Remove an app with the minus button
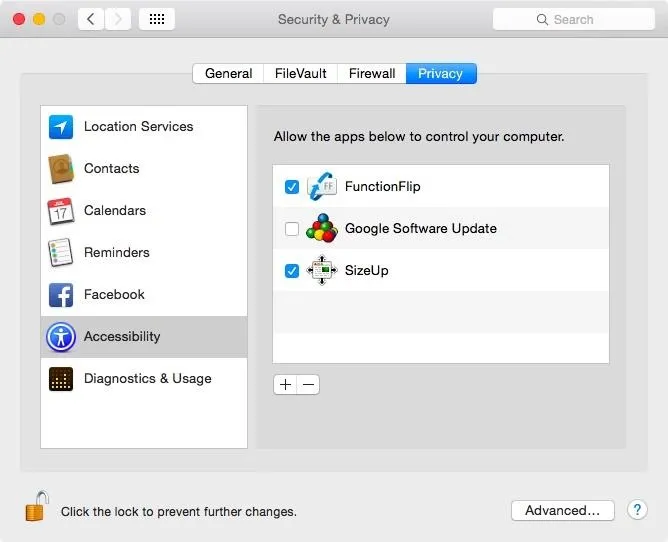The height and width of the screenshot is (542, 668). point(308,384)
